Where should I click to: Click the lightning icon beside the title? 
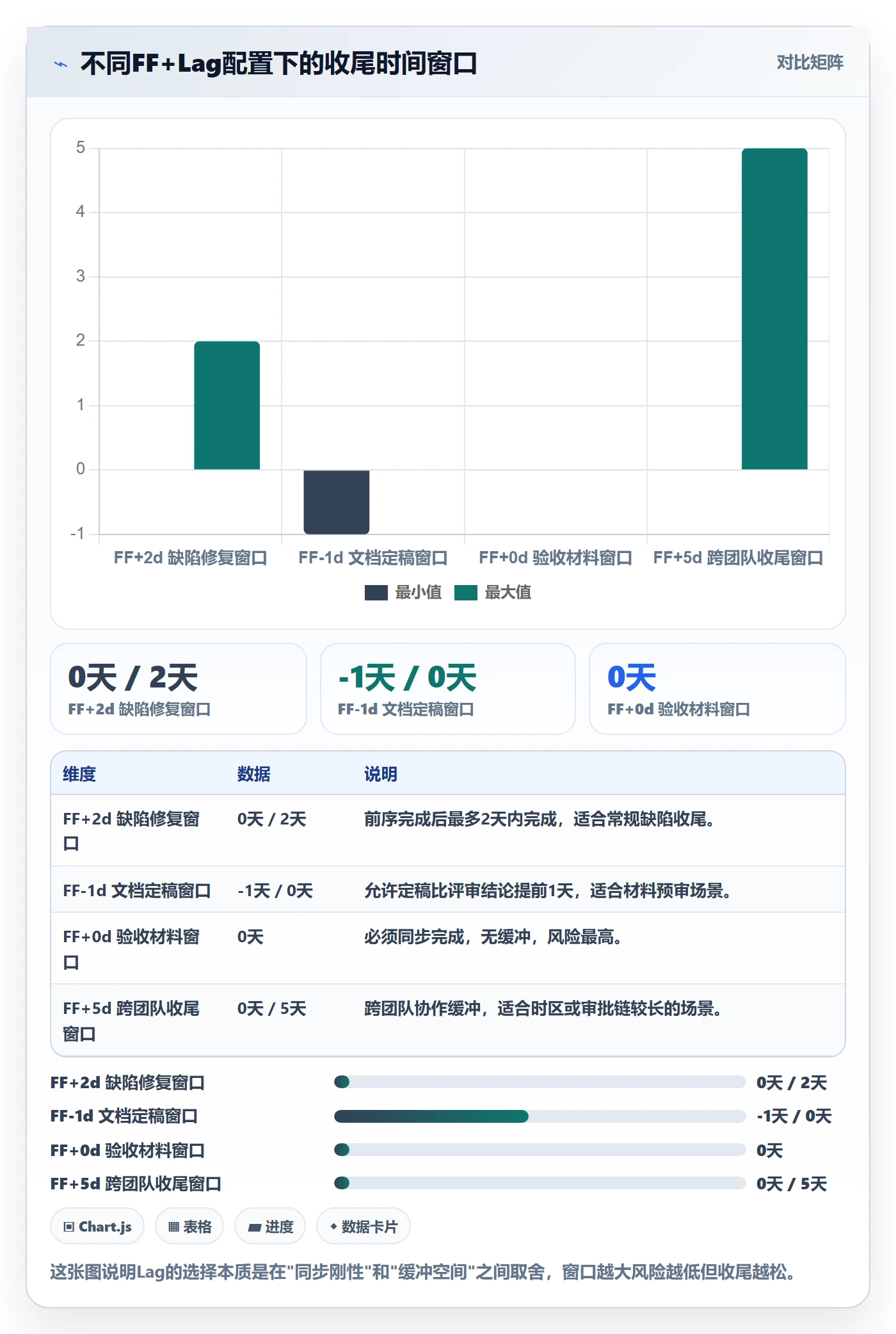point(61,64)
